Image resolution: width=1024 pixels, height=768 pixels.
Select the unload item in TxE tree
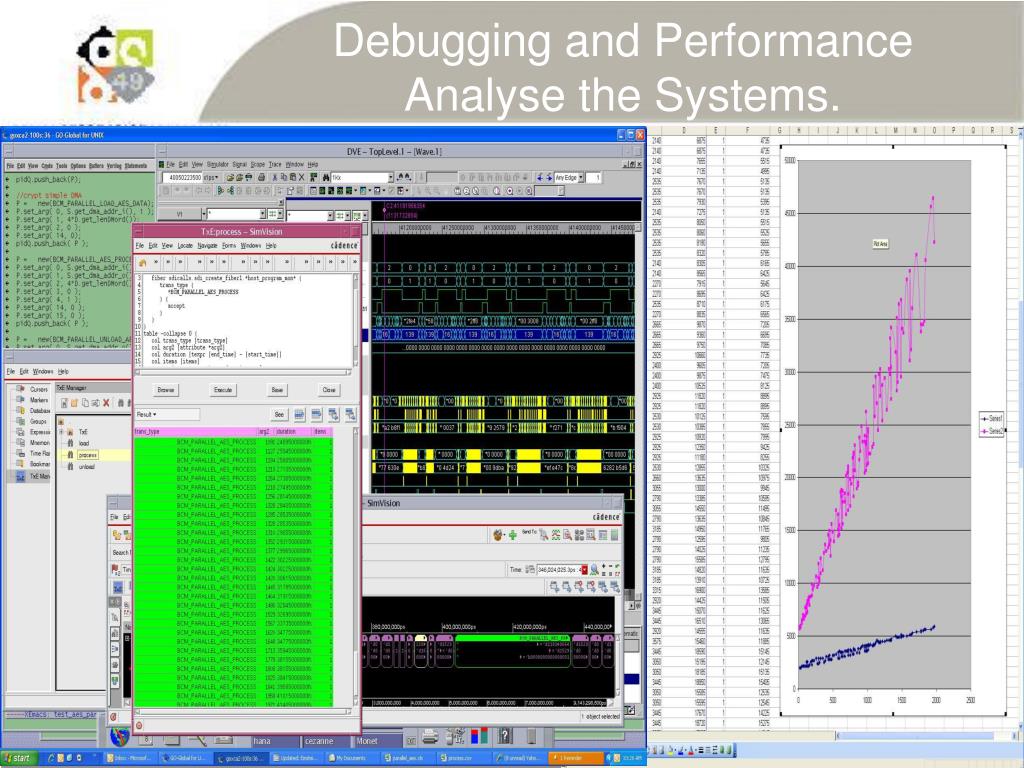86,466
